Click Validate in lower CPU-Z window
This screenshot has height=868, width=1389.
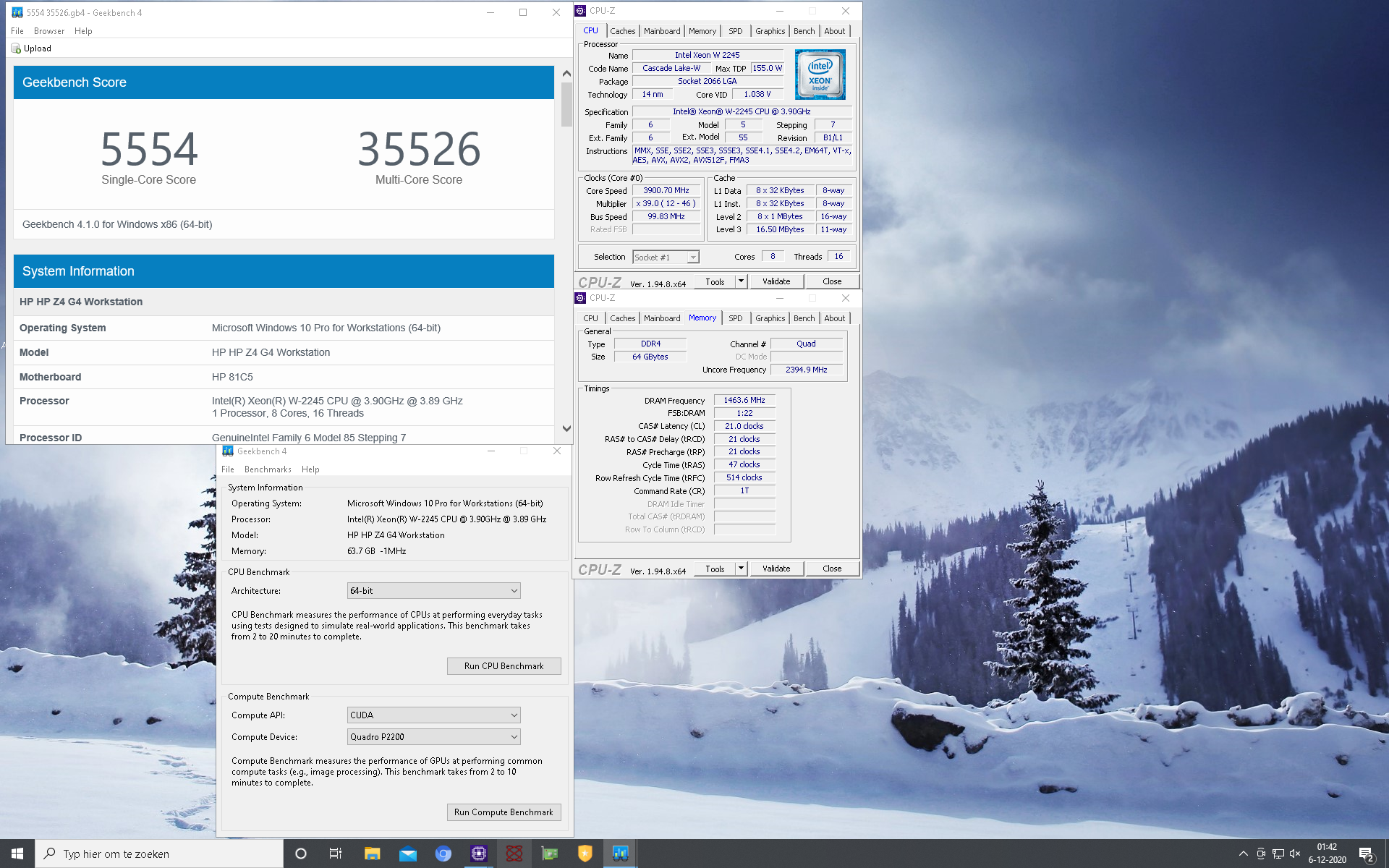776,569
